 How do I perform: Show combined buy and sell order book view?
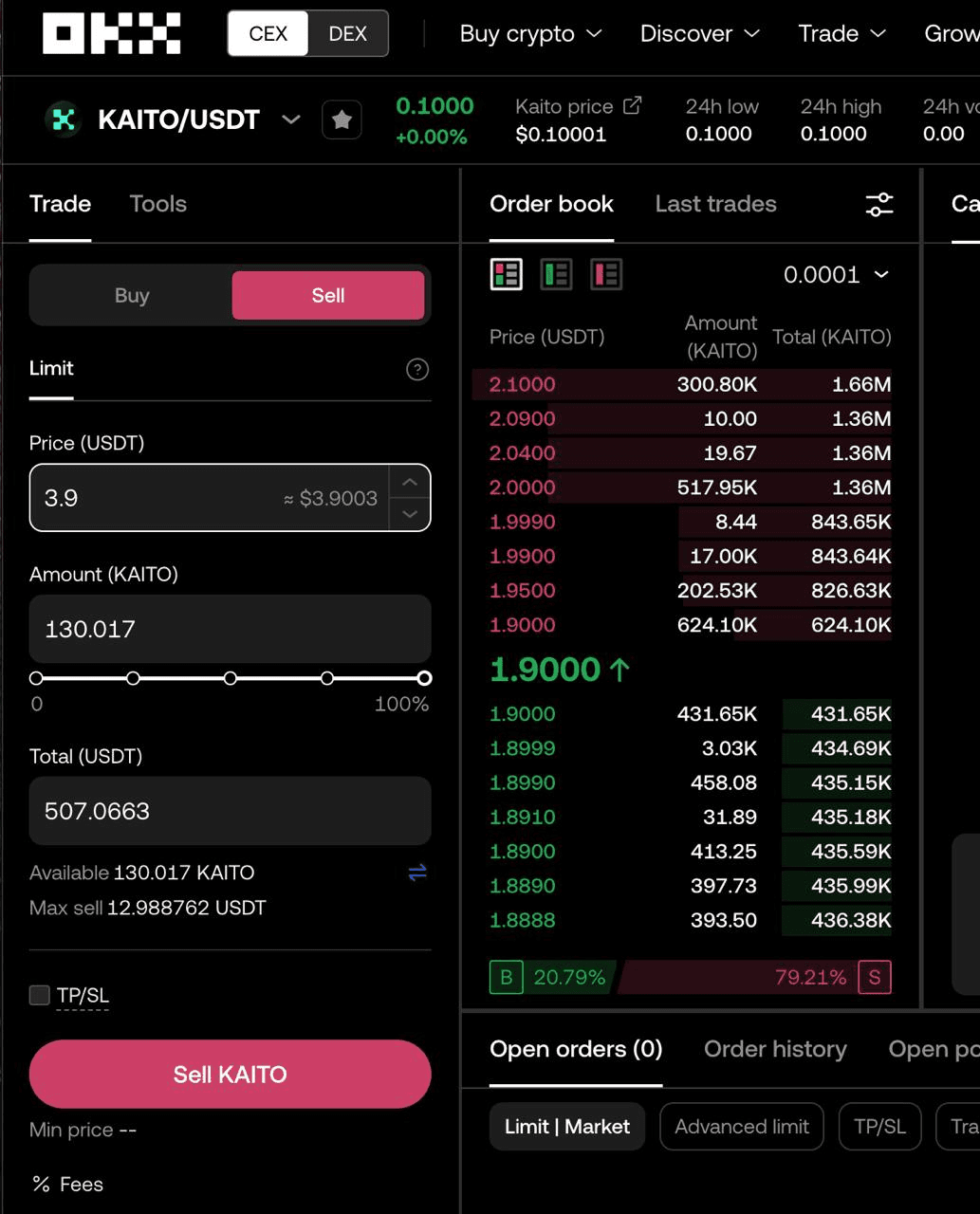point(507,275)
